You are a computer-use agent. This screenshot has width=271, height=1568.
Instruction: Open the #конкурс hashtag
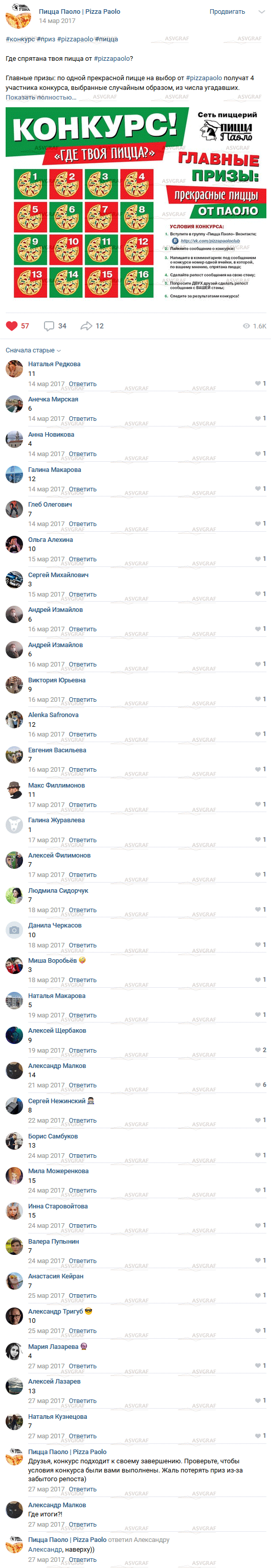(x=20, y=39)
